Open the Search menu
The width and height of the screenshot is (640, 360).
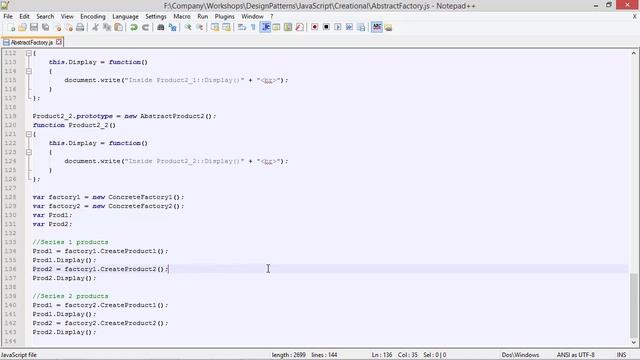pyautogui.click(x=45, y=16)
